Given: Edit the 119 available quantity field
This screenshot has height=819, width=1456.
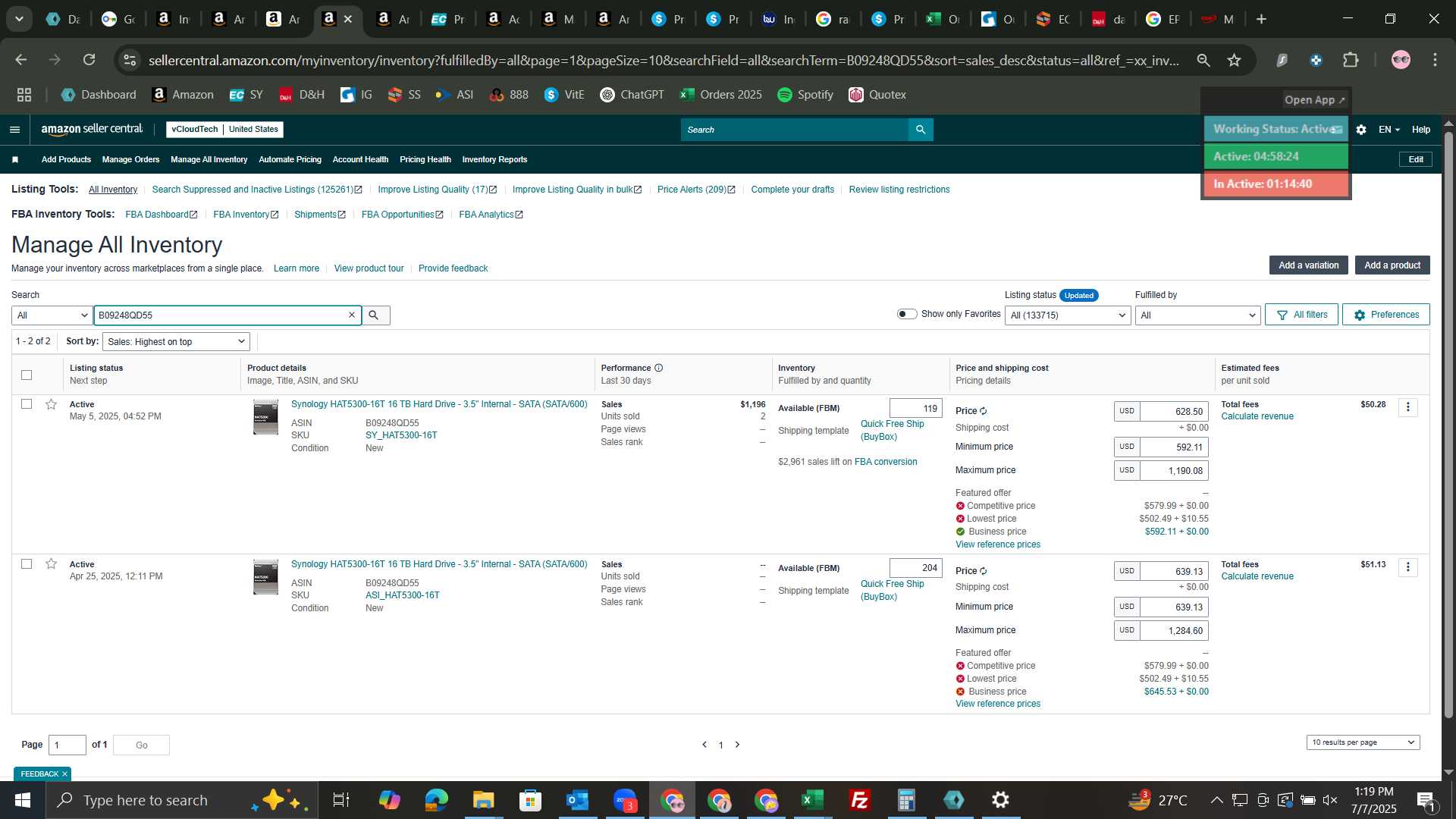Looking at the screenshot, I should click(x=916, y=409).
